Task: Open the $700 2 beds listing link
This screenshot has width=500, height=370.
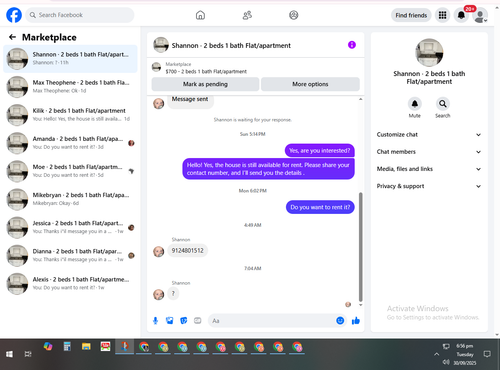Action: tap(206, 71)
